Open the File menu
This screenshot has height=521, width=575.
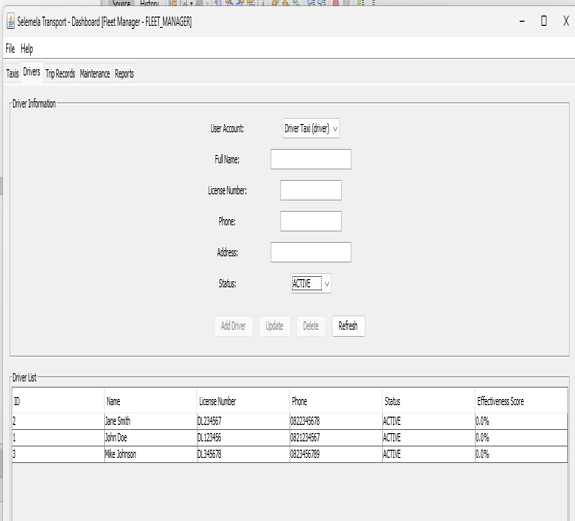[10, 49]
